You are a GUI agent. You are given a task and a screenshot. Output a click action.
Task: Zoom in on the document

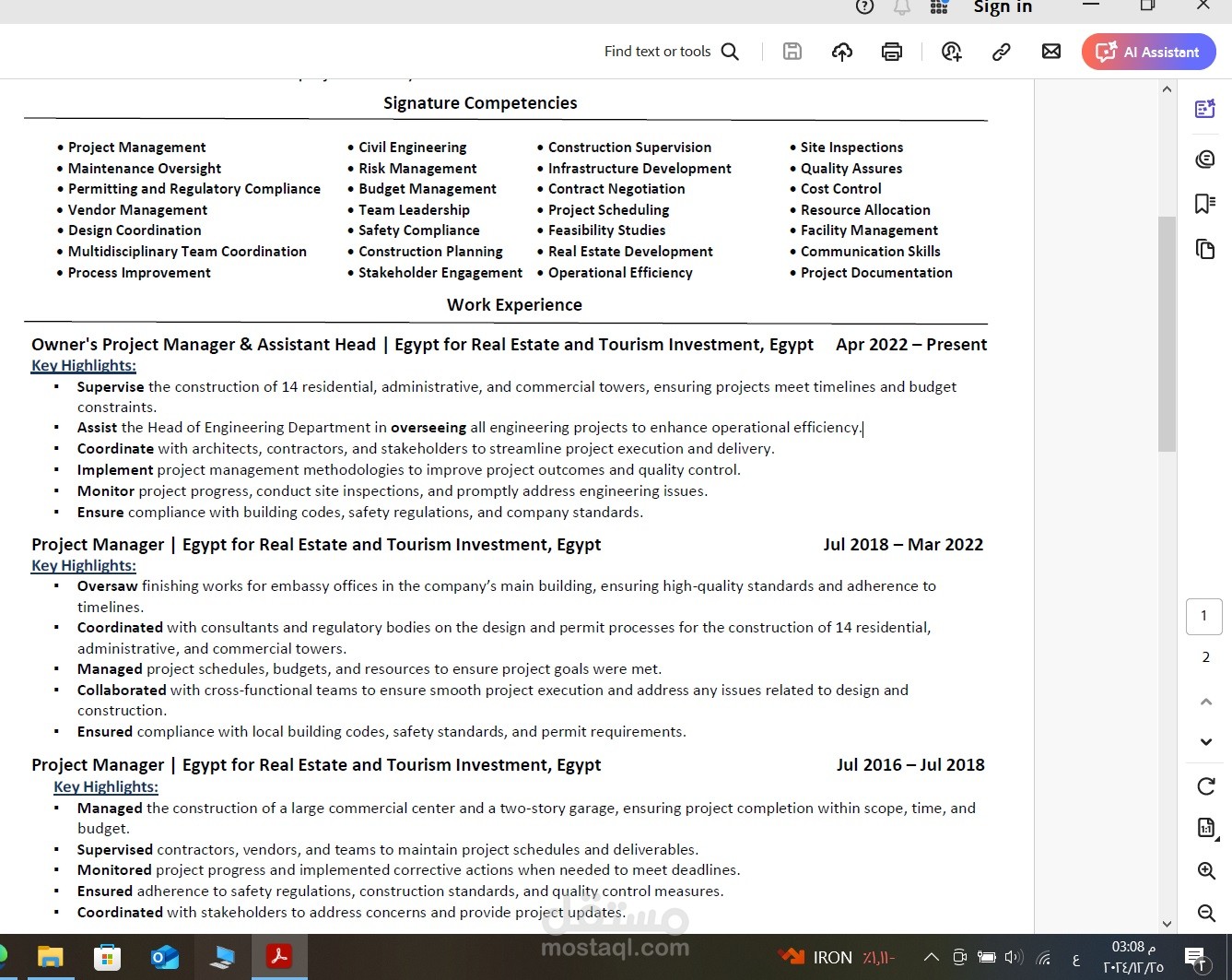pos(1206,871)
